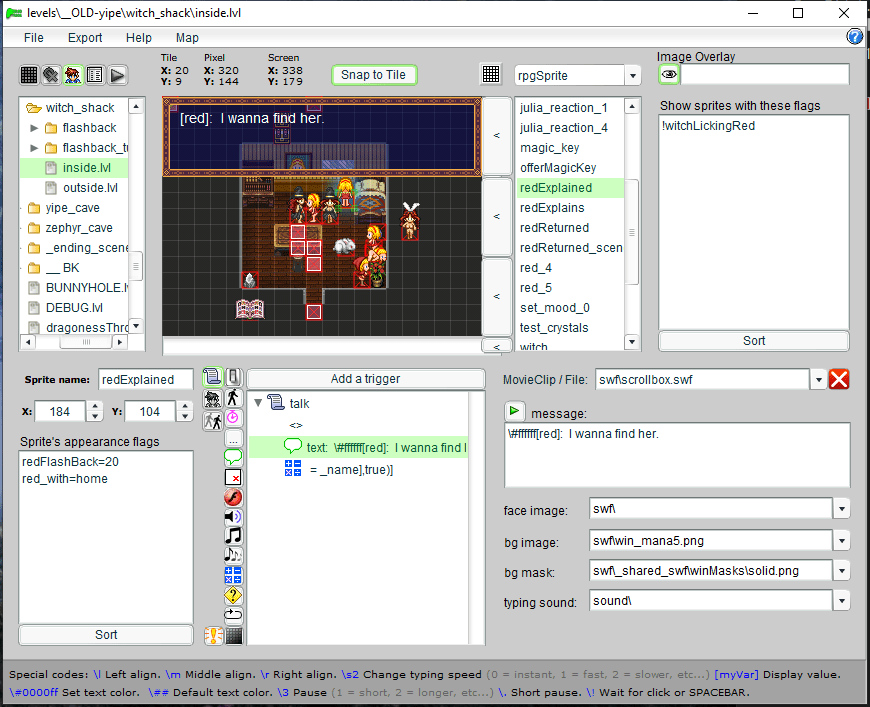Viewport: 870px width, 707px height.
Task: Click the pink timer trigger icon
Action: (x=233, y=416)
